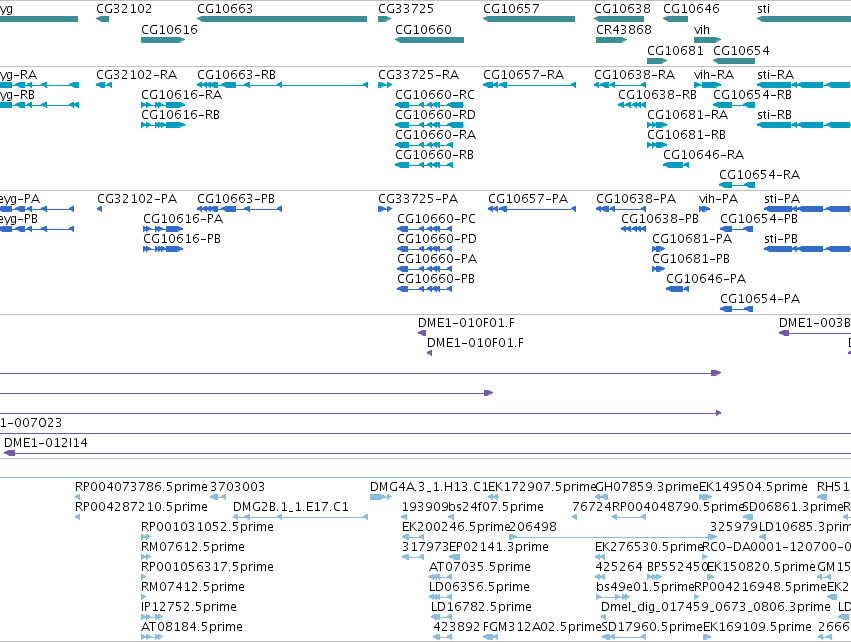This screenshot has width=851, height=642.
Task: Select the CG10660-RD transcript
Action: pos(429,125)
